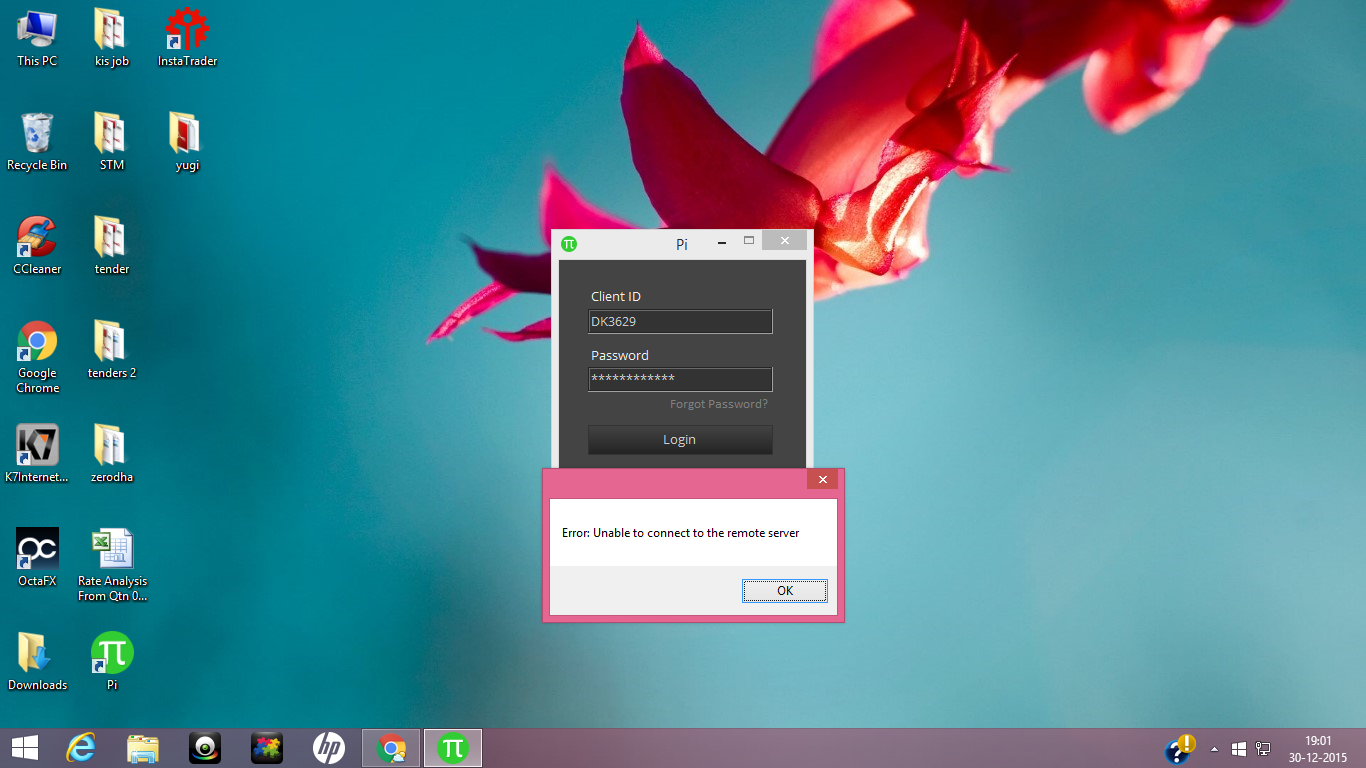This screenshot has width=1366, height=768.
Task: Launch CCleaner desktop shortcut
Action: click(x=37, y=246)
